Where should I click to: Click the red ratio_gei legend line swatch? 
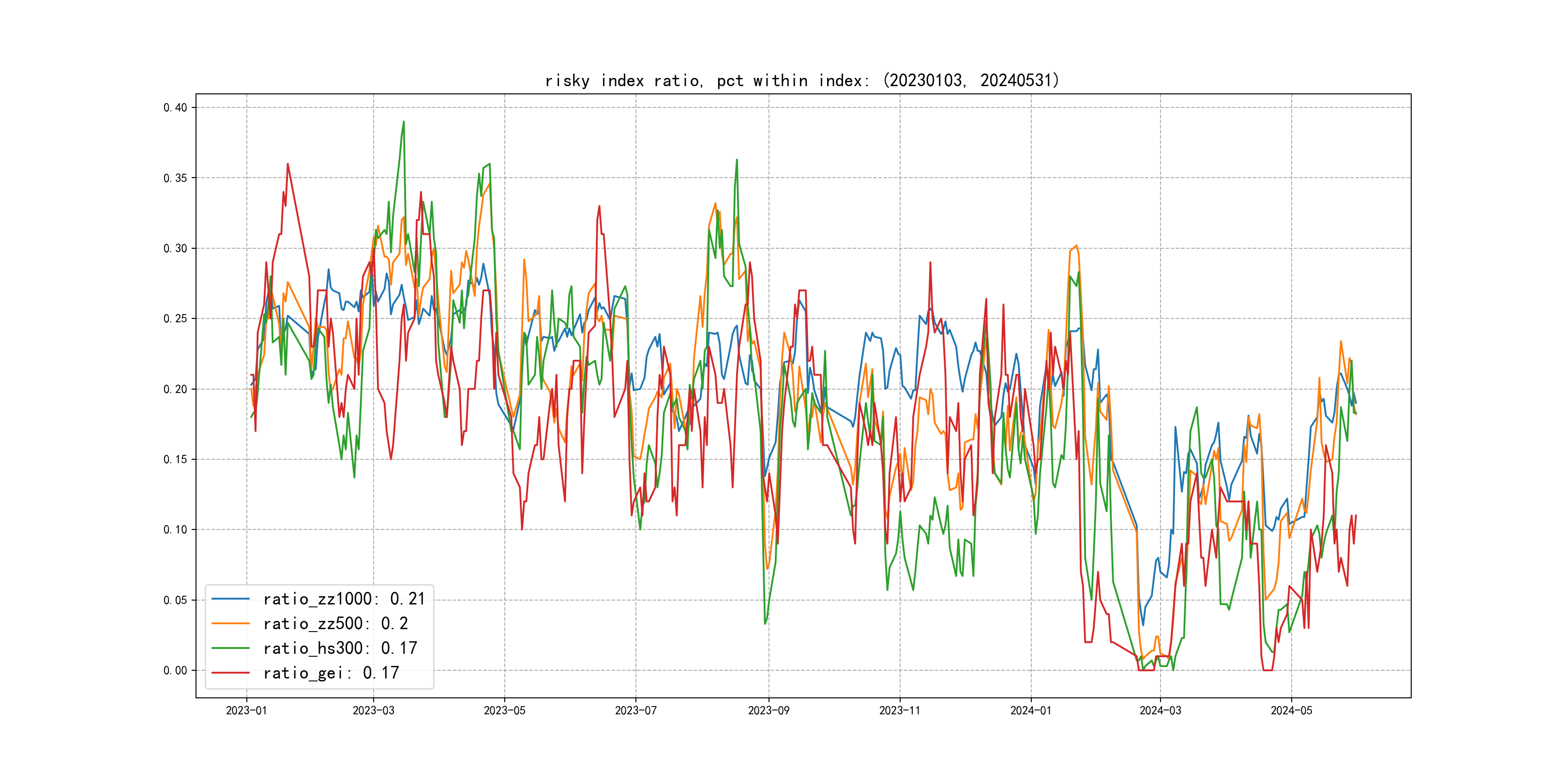(x=230, y=673)
